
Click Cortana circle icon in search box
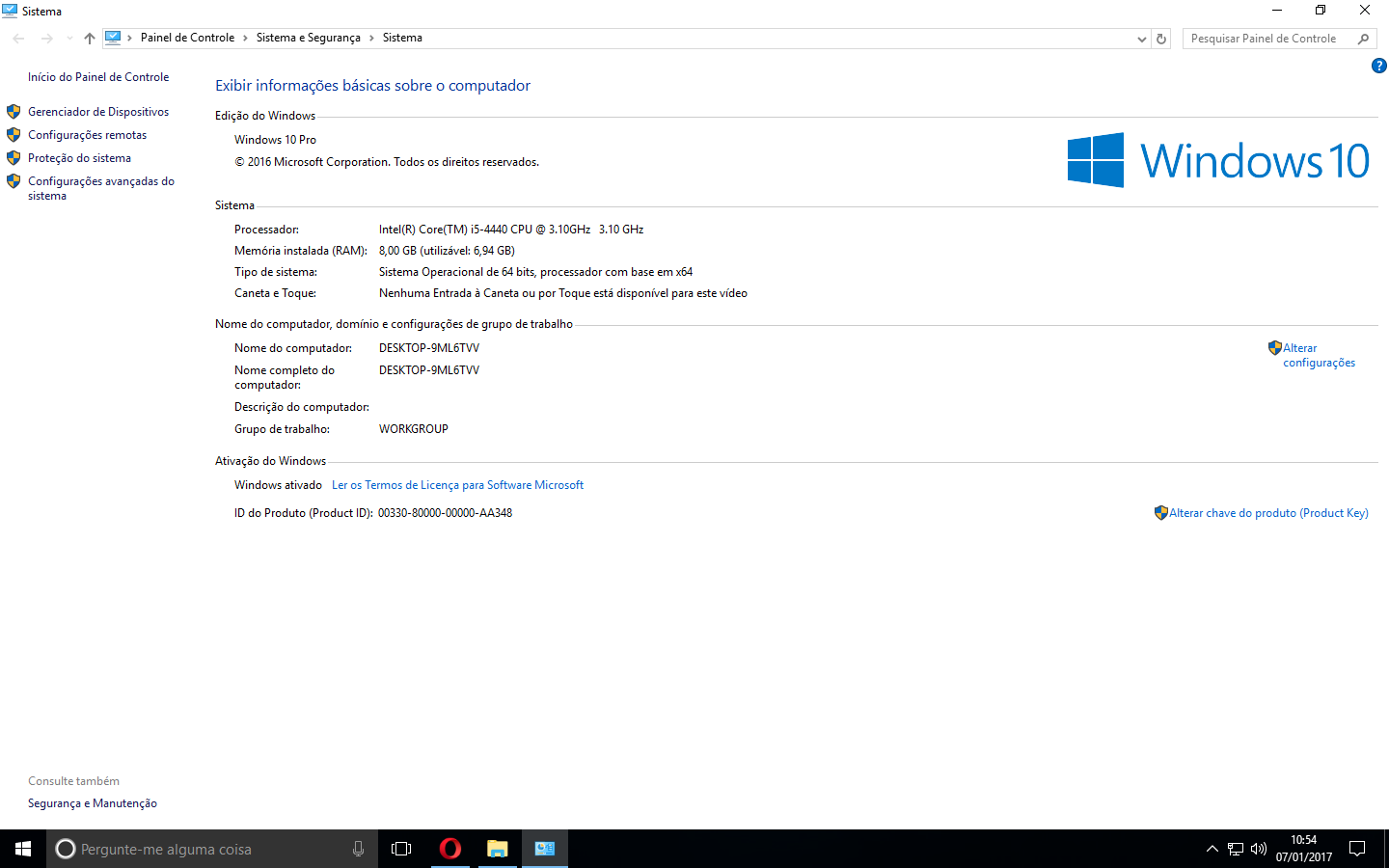66,849
